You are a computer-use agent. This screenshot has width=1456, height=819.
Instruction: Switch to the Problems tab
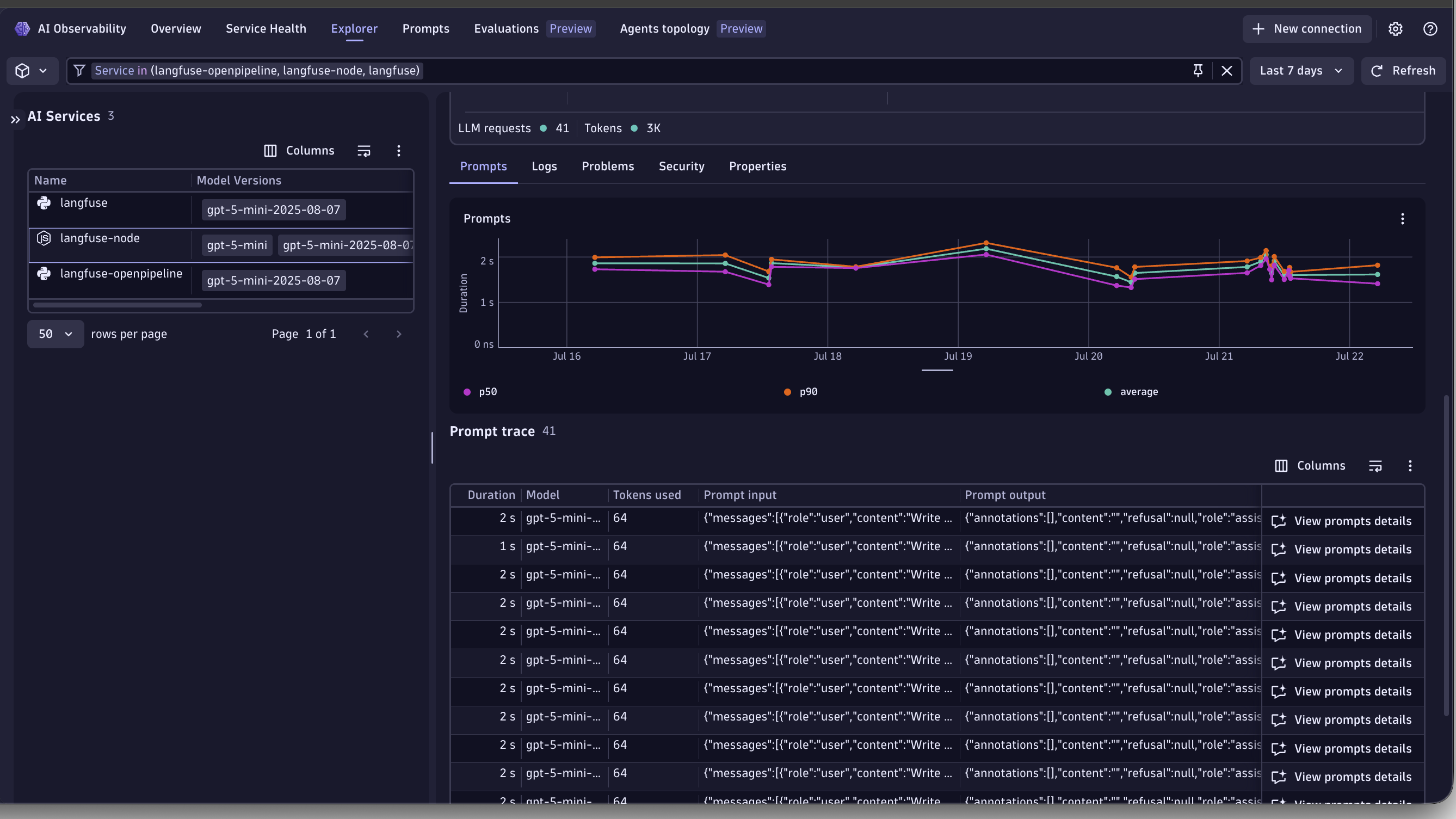click(x=608, y=167)
